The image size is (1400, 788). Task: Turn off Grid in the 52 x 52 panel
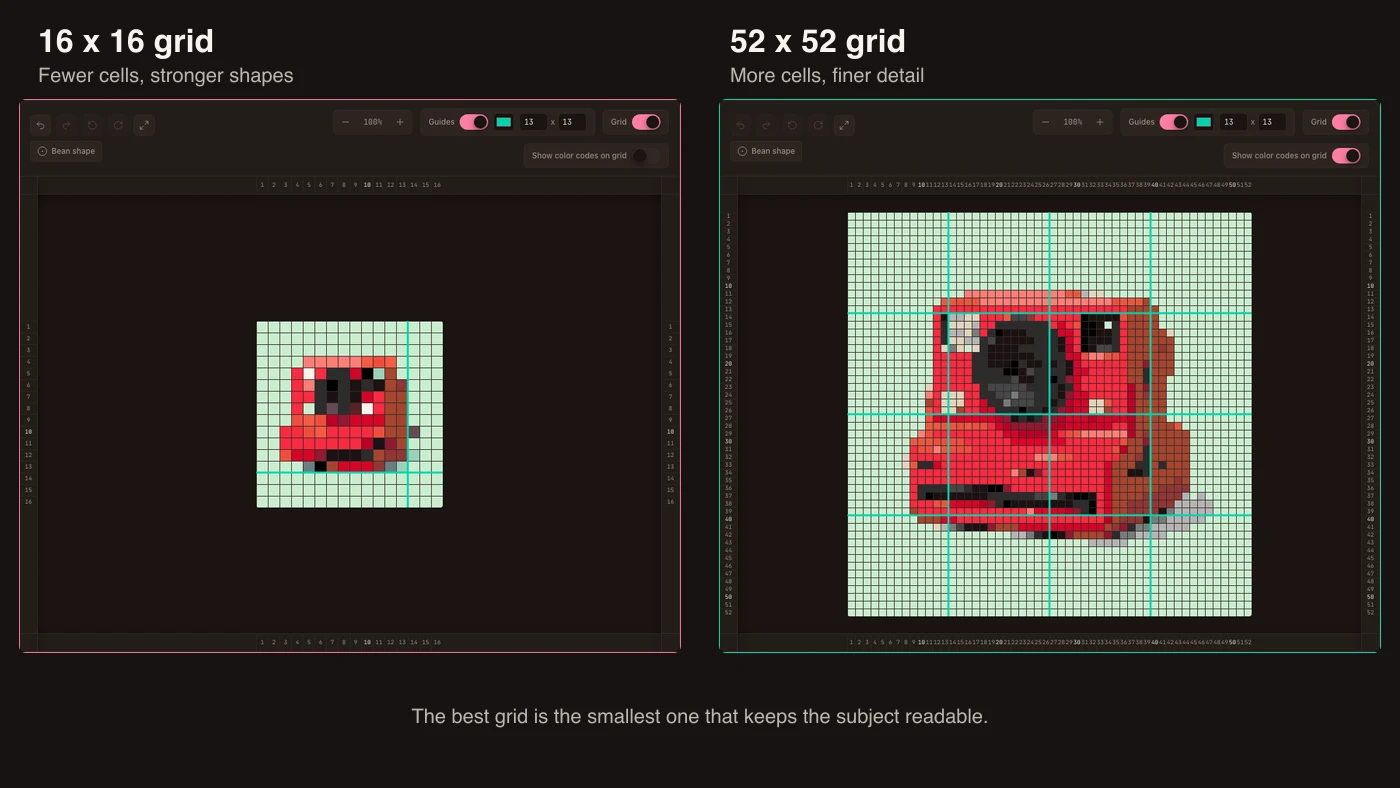click(x=1346, y=122)
